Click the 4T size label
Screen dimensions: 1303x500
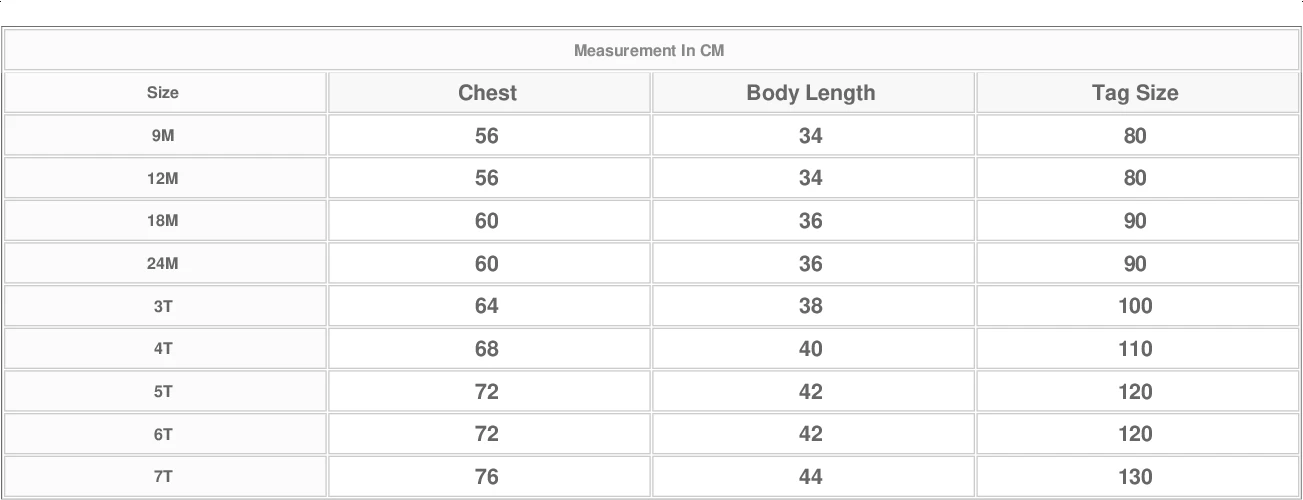click(163, 349)
